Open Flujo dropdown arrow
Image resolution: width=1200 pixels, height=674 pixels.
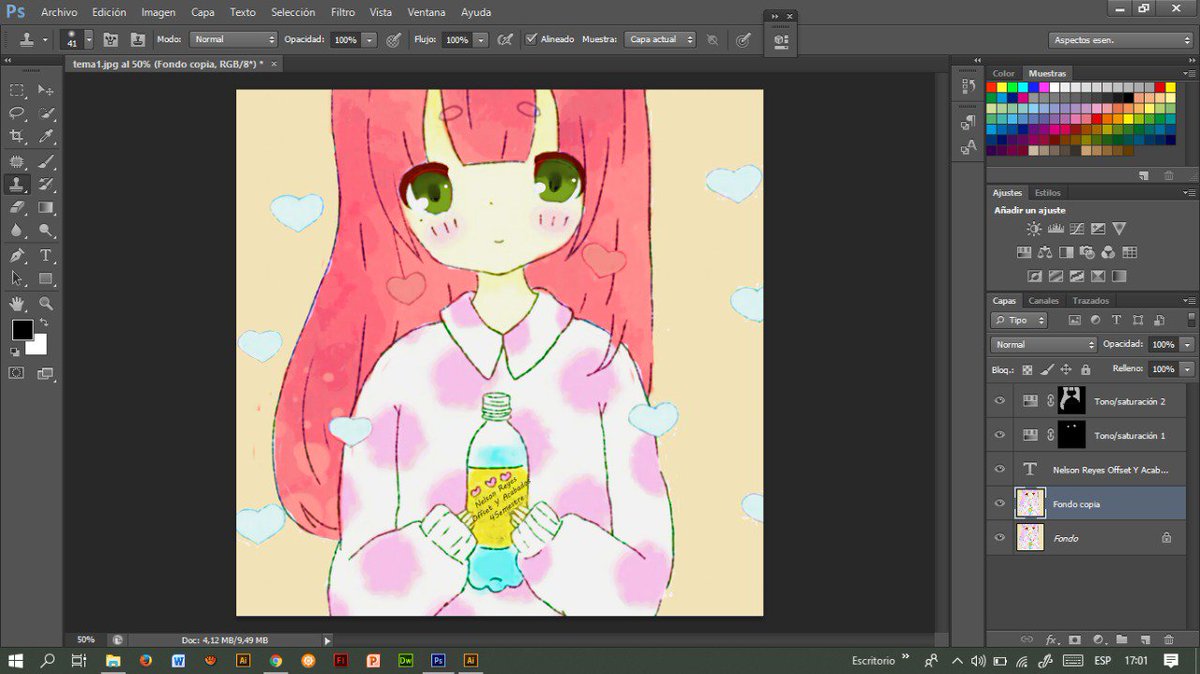[481, 40]
